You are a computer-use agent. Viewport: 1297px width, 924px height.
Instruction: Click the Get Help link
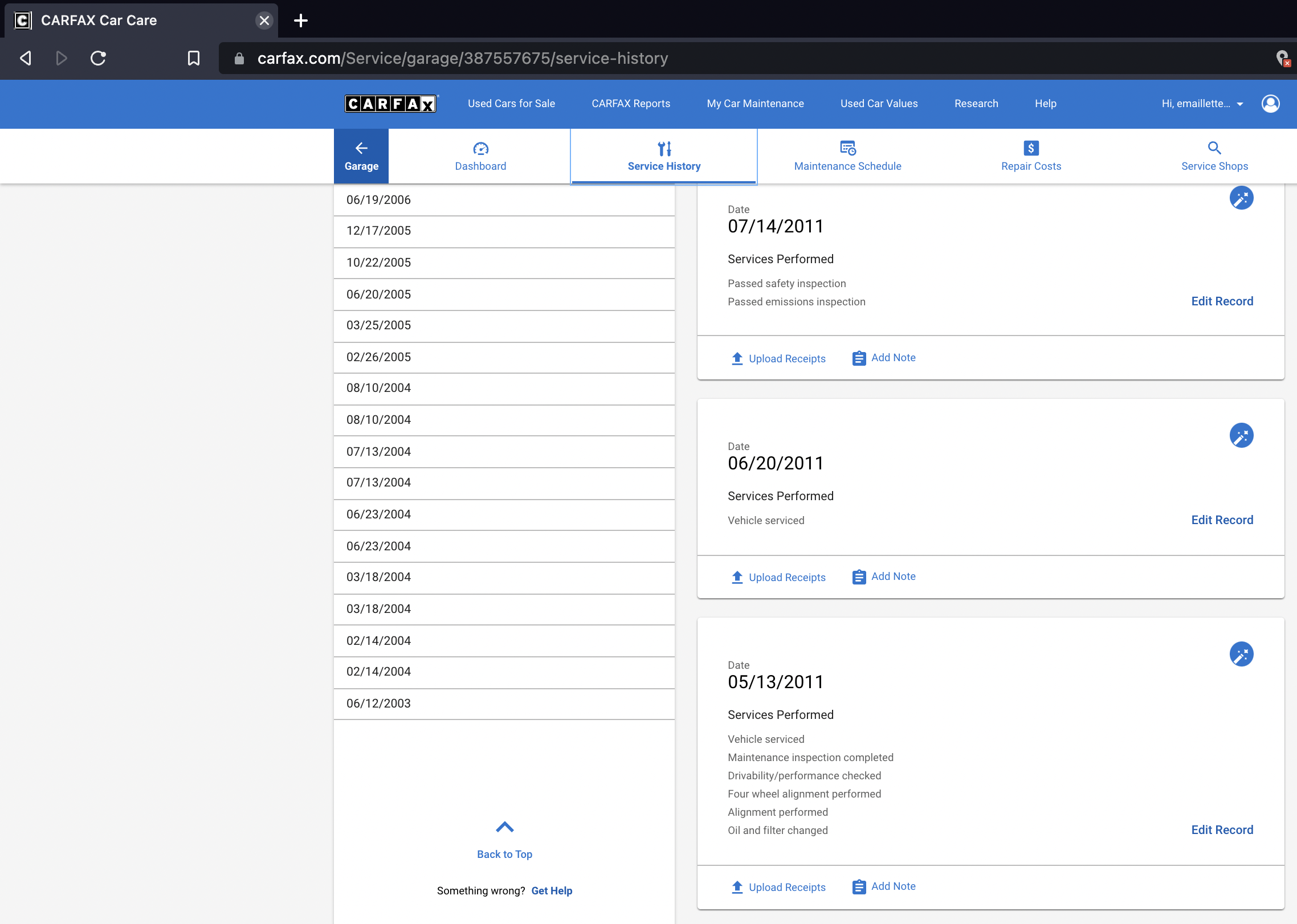(552, 891)
